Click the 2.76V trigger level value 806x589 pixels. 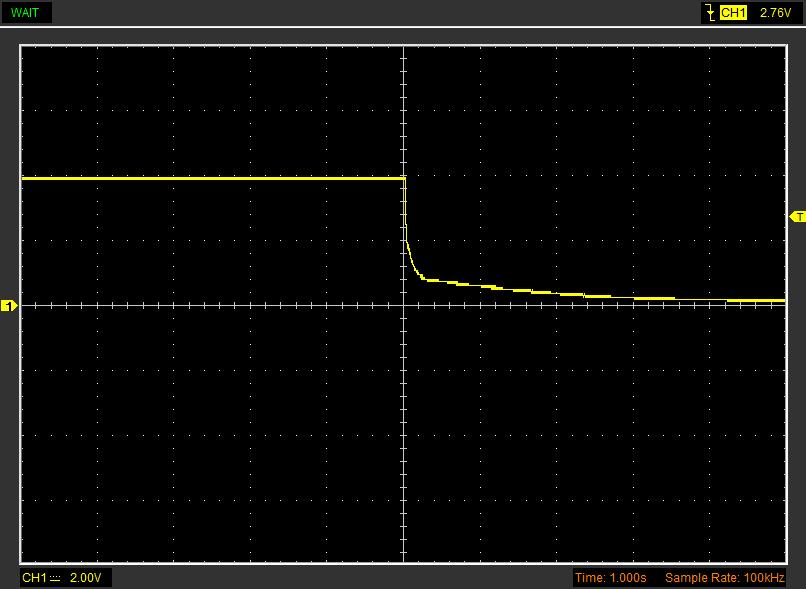775,13
